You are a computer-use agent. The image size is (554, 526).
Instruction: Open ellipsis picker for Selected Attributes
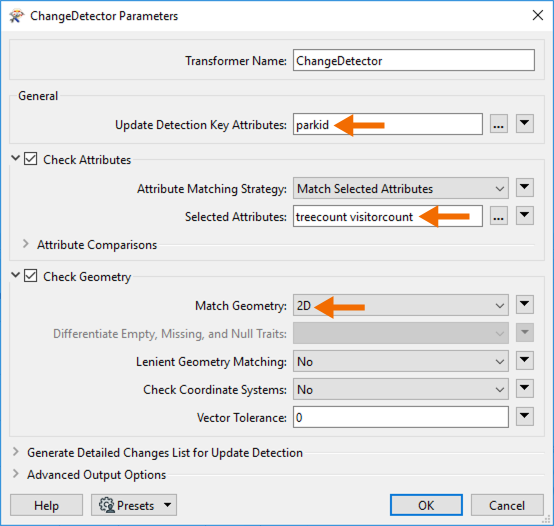pos(499,216)
